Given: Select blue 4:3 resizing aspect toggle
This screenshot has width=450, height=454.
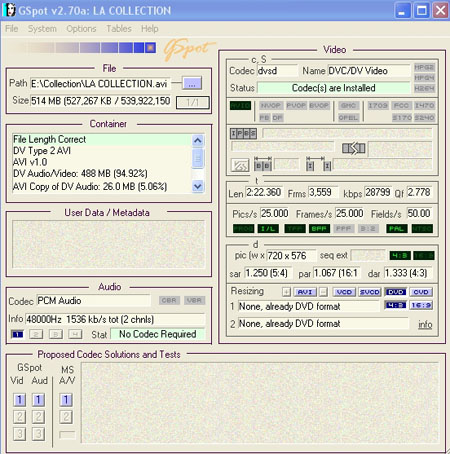Looking at the screenshot, I should click(x=395, y=305).
